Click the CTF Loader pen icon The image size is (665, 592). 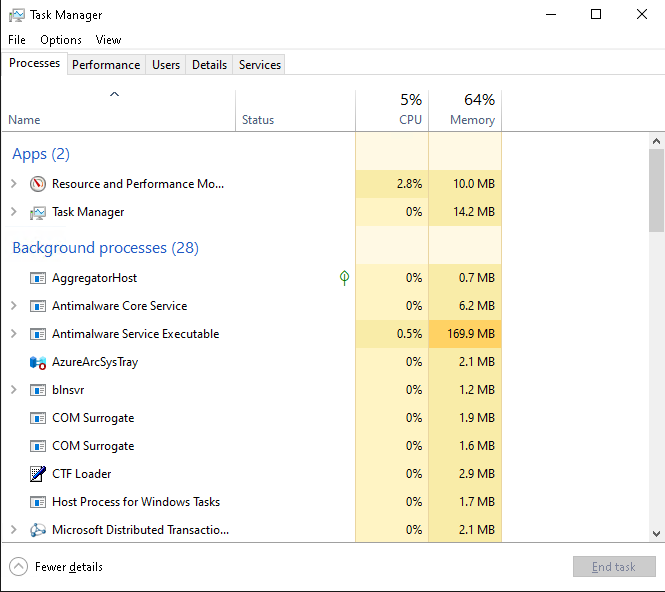pyautogui.click(x=38, y=474)
